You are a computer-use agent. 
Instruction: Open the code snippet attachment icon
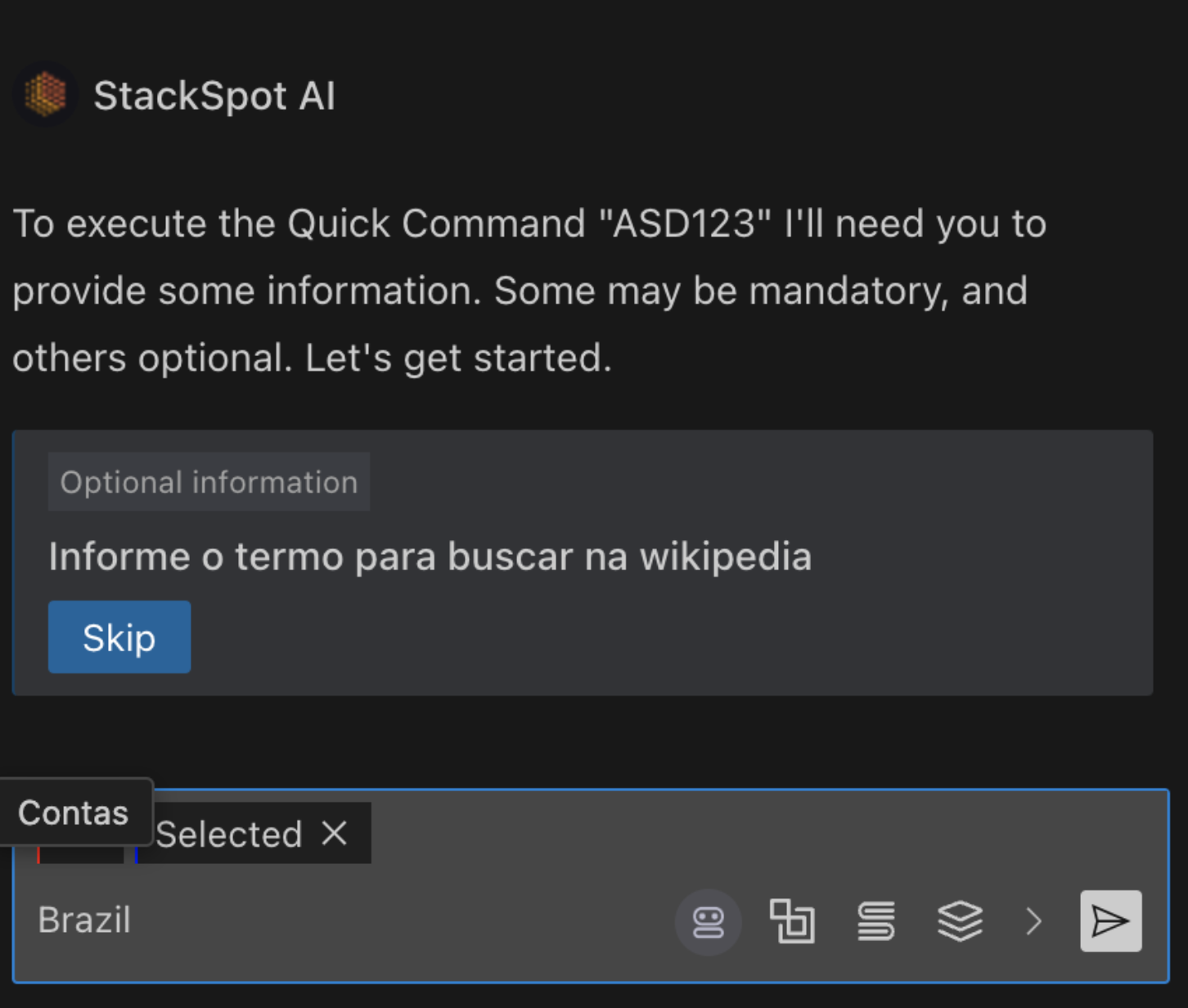(793, 920)
